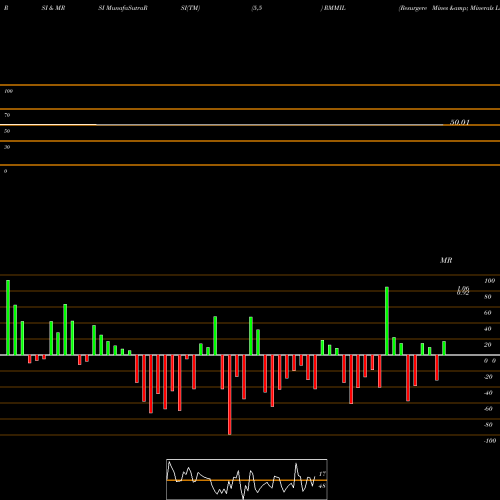Screen dimensions: 500x500
Task: Click the 70 level label on RSI panel
Action: coord(7,115)
